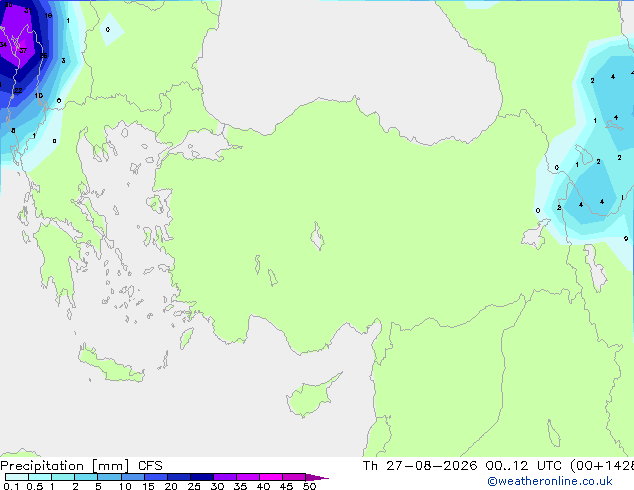Click the 0.1 to 0.5 mm legend swatch

[x=17, y=477]
